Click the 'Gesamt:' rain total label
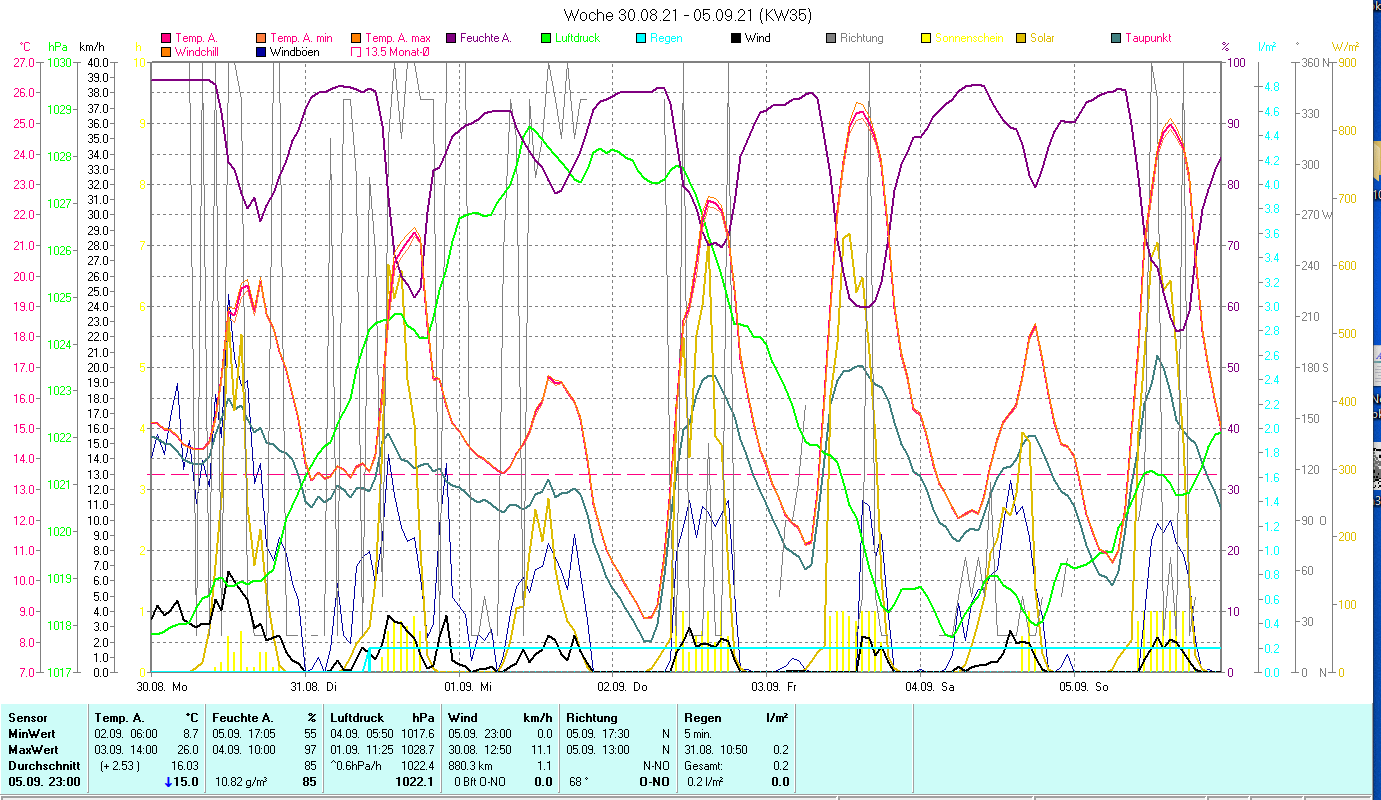The height and width of the screenshot is (800, 1381). click(x=704, y=766)
